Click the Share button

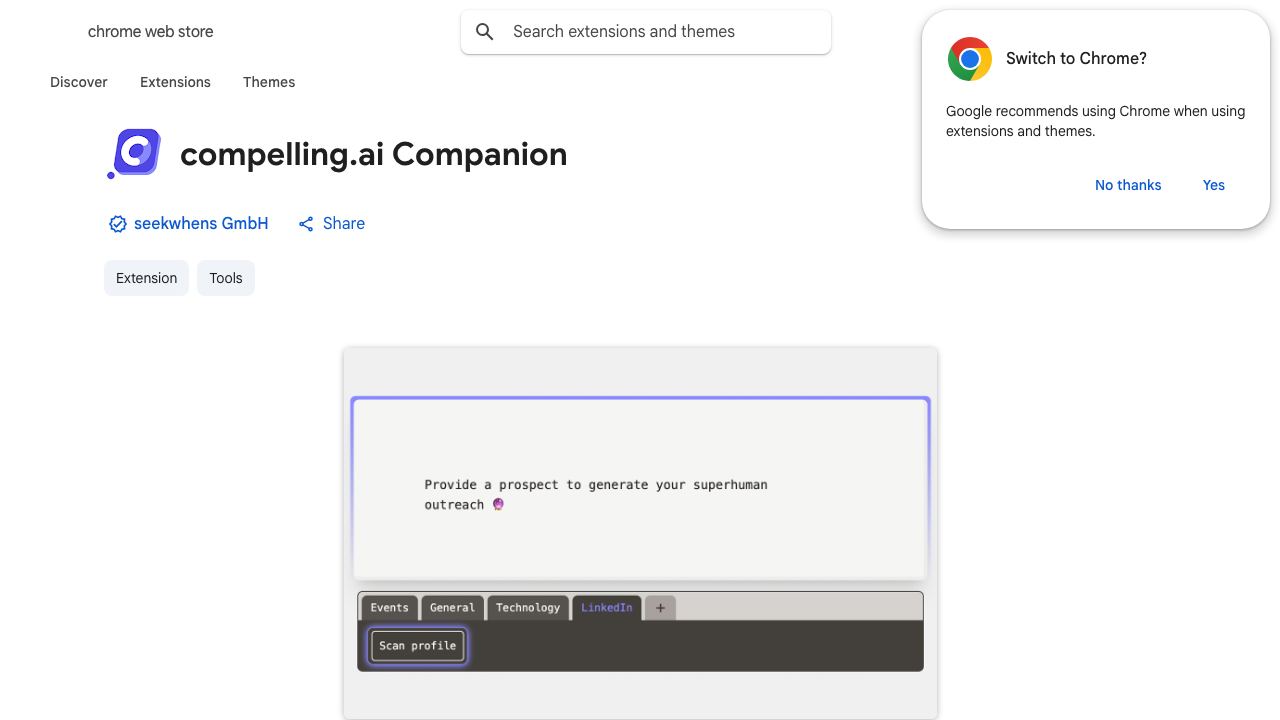pos(332,224)
